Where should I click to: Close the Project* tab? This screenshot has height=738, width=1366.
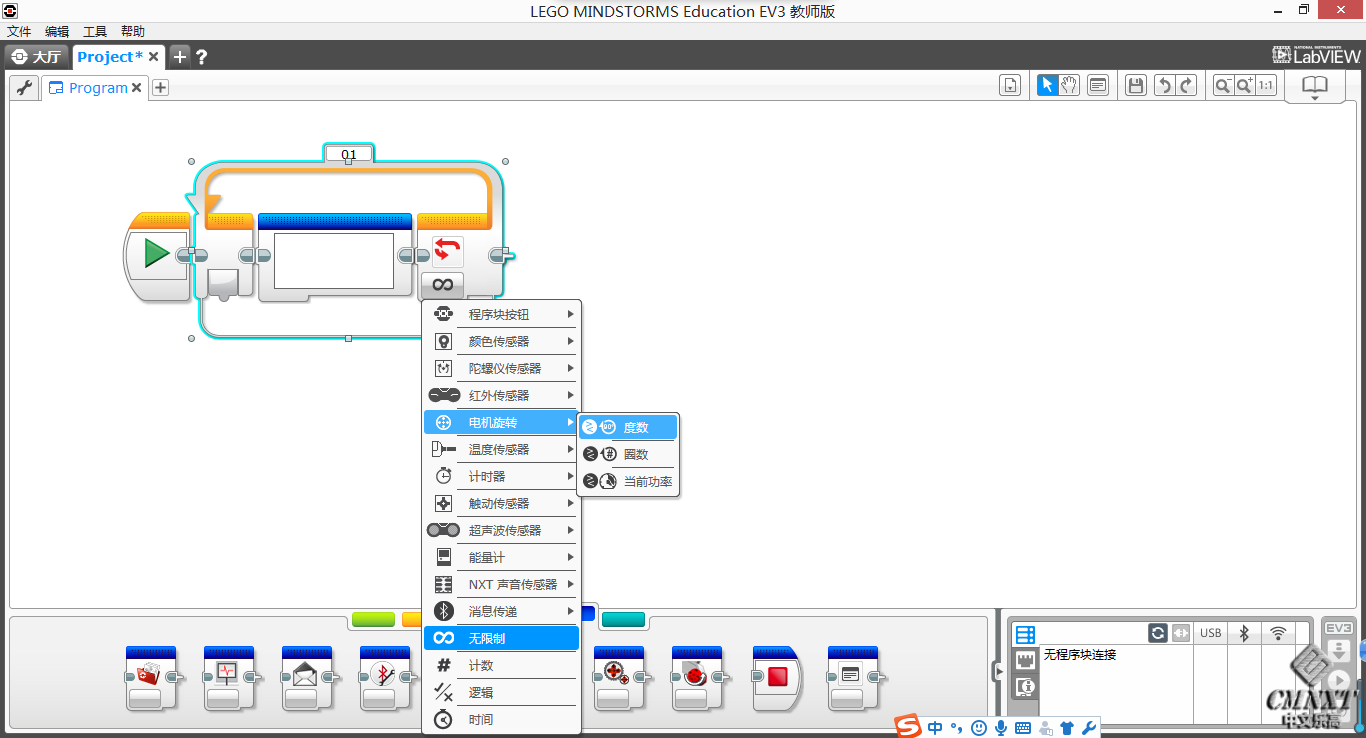coord(154,57)
